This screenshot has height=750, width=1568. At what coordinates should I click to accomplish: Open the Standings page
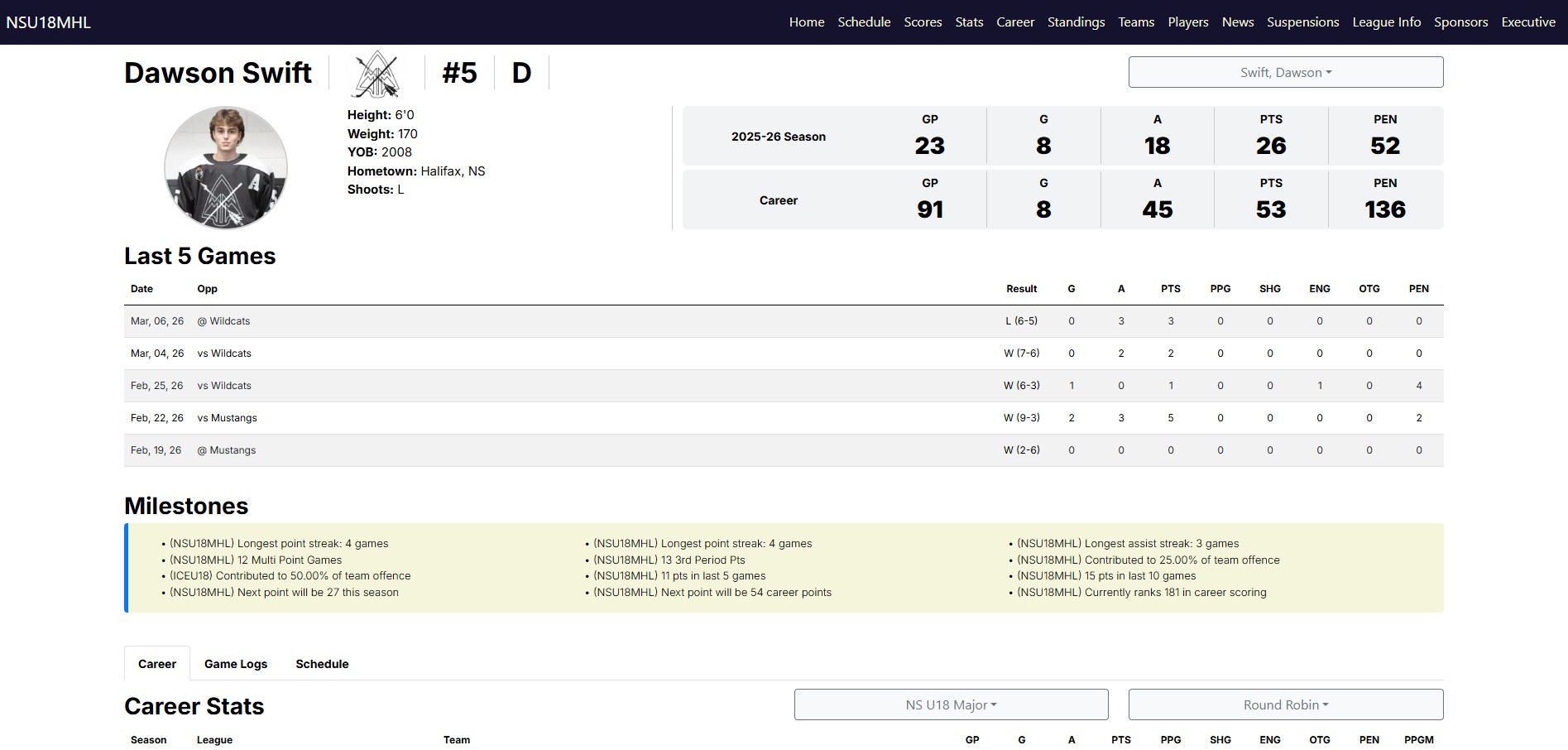pos(1075,22)
